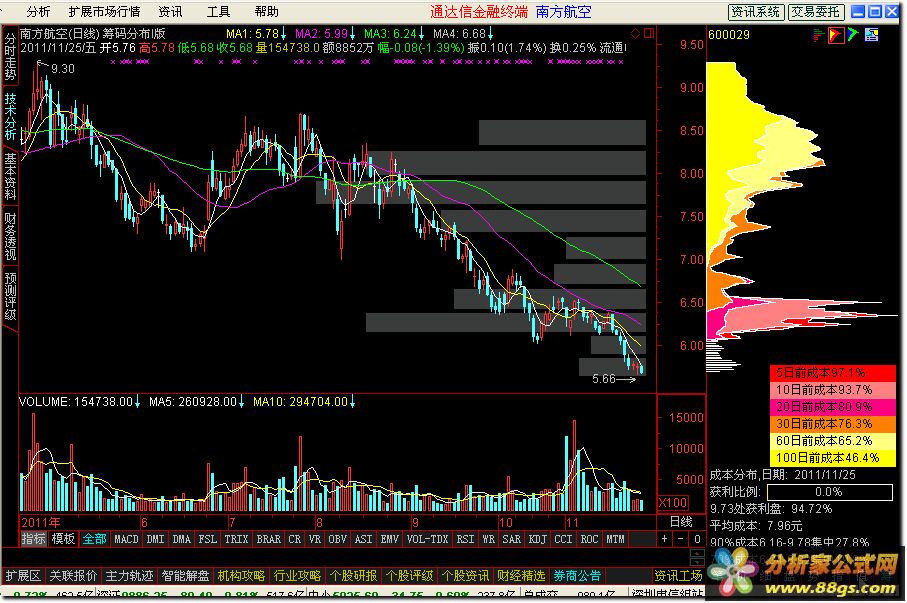Select the WR indicator
This screenshot has height=603, width=907.
click(x=488, y=539)
